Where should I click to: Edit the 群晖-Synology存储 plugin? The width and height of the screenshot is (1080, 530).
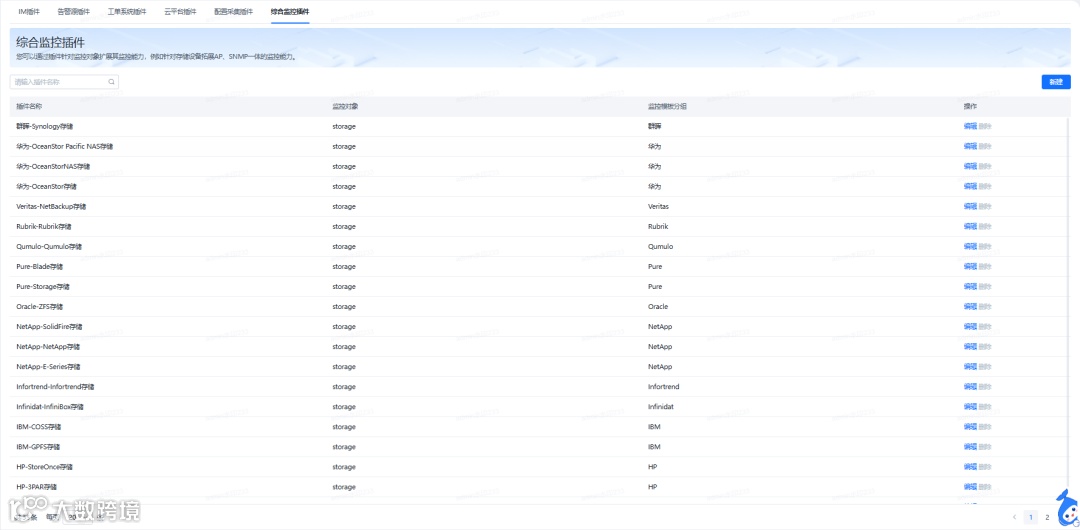point(970,127)
